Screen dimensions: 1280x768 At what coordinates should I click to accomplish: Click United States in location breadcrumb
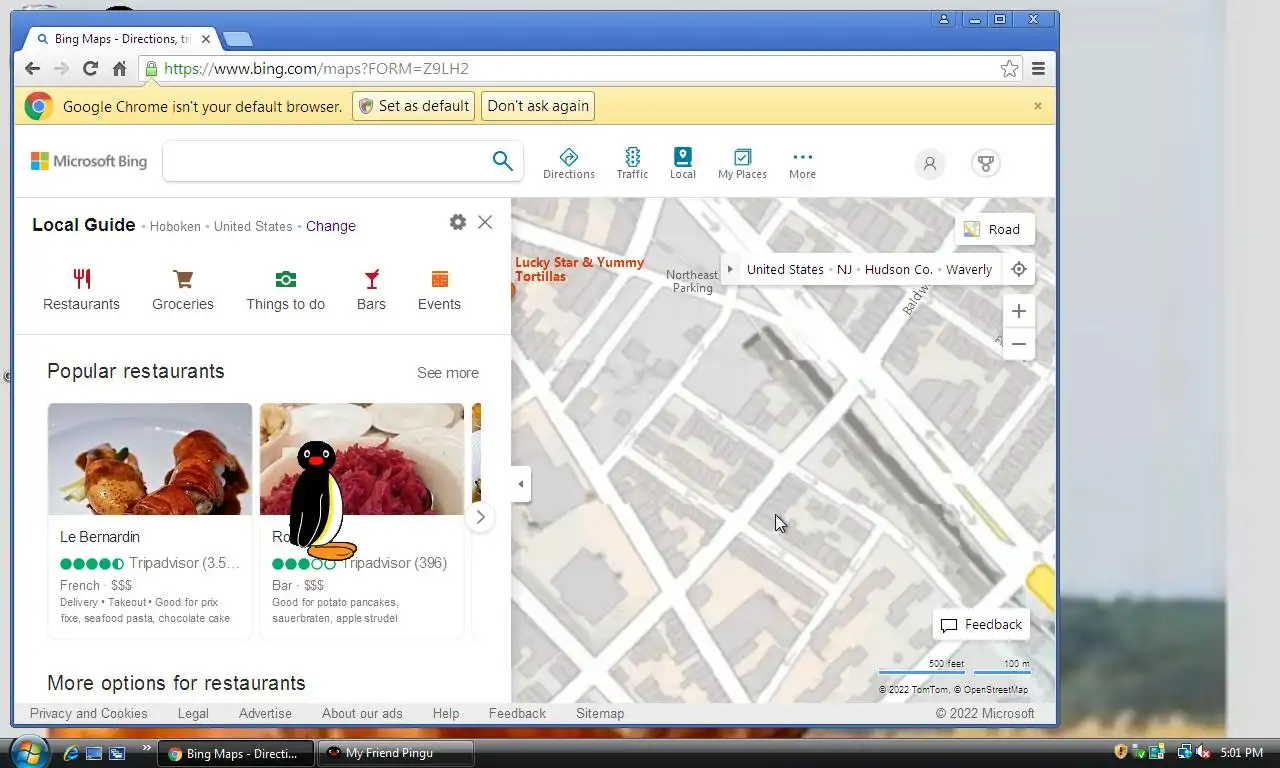coord(785,269)
